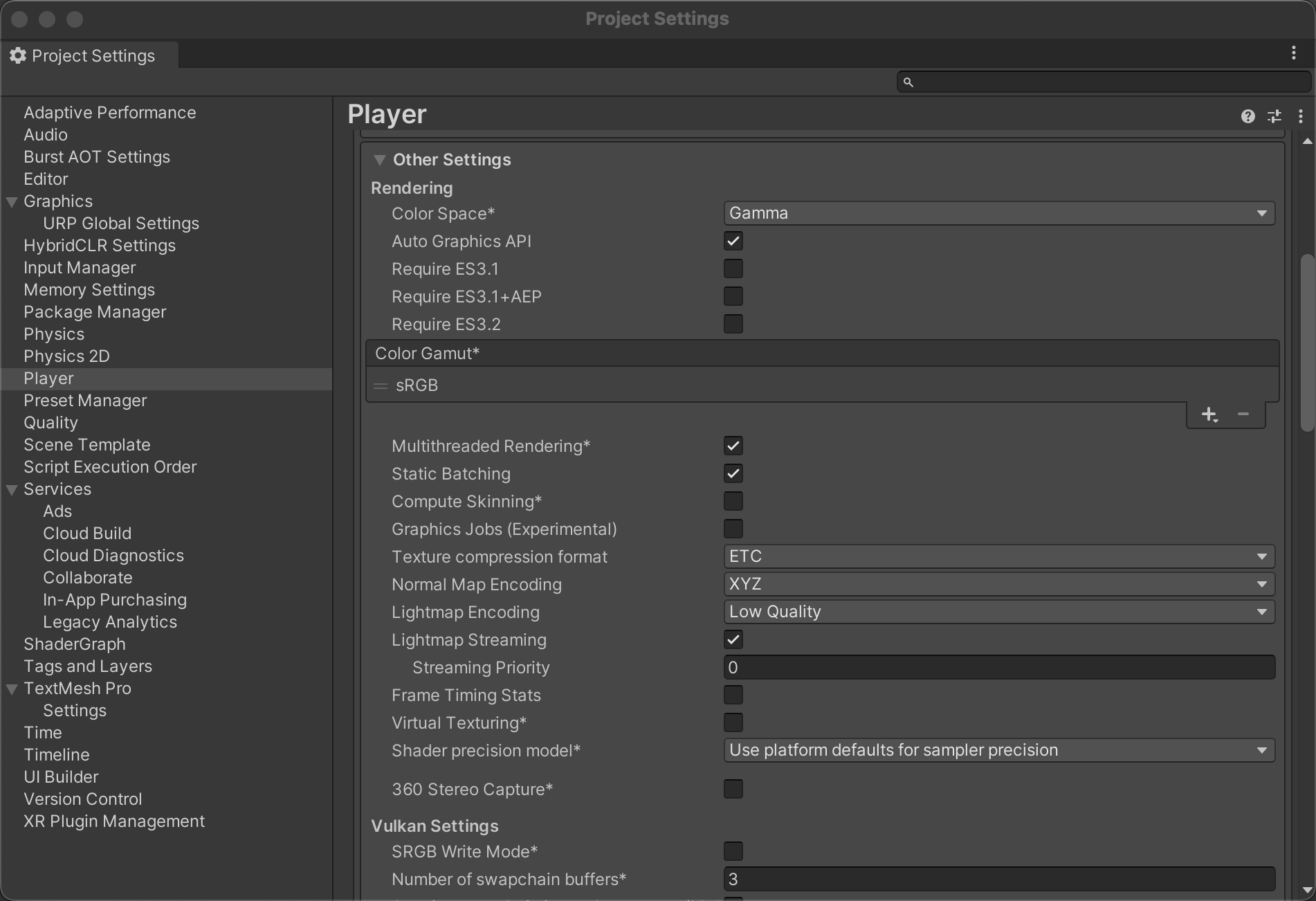1316x901 pixels.
Task: Open Editor settings category
Action: pos(46,179)
